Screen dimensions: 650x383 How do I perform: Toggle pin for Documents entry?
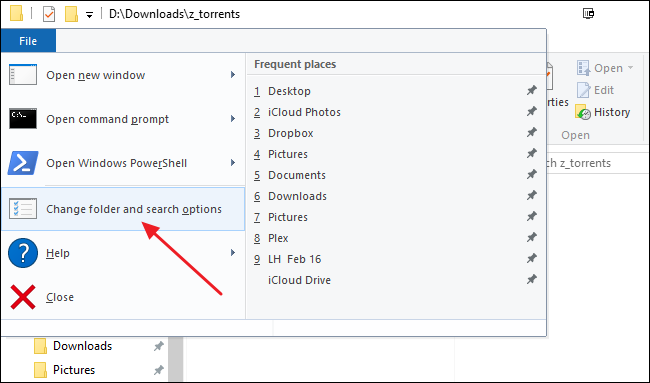point(531,175)
